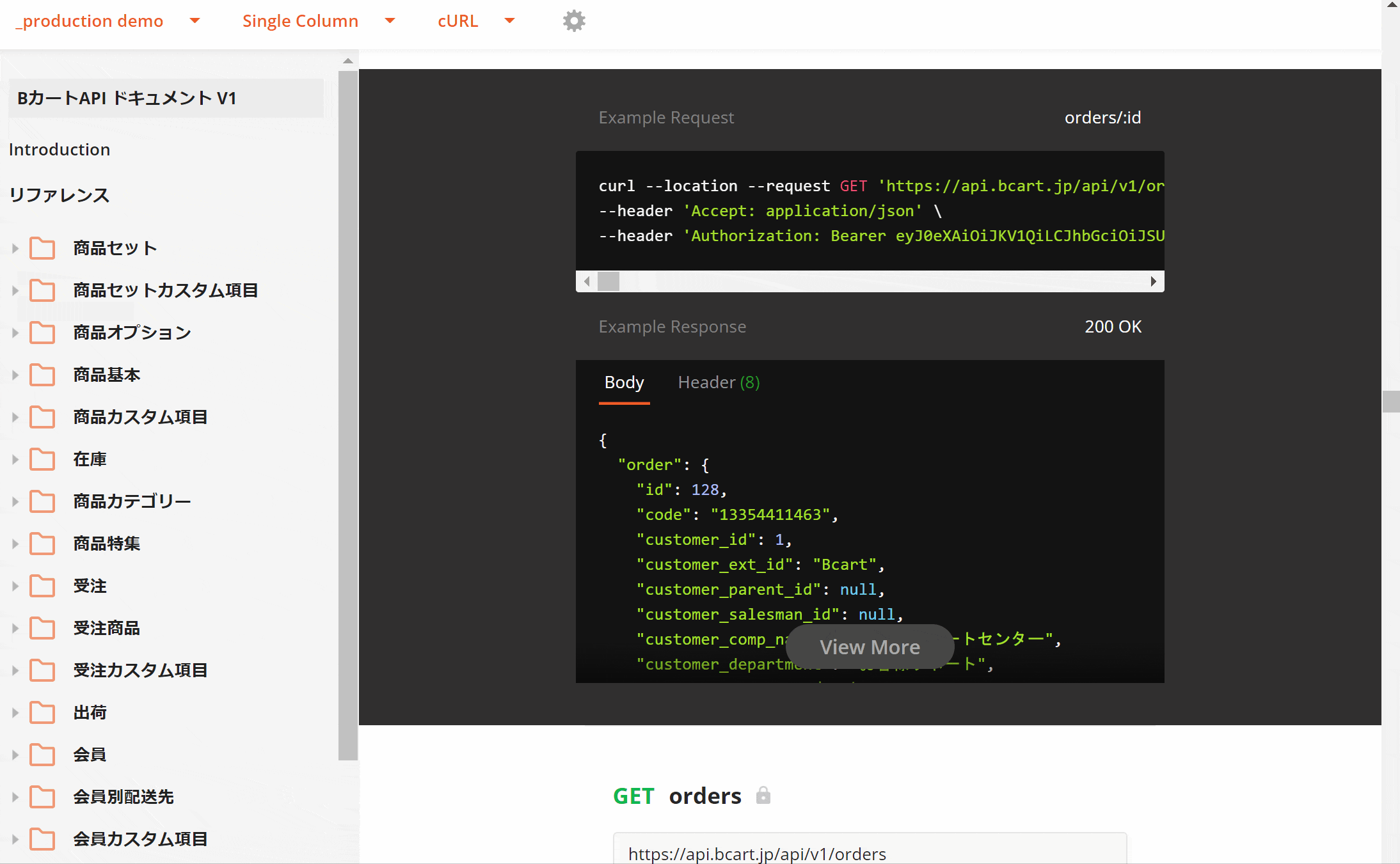The image size is (1400, 864).
Task: Click the orders/:id request name
Action: [x=1102, y=118]
